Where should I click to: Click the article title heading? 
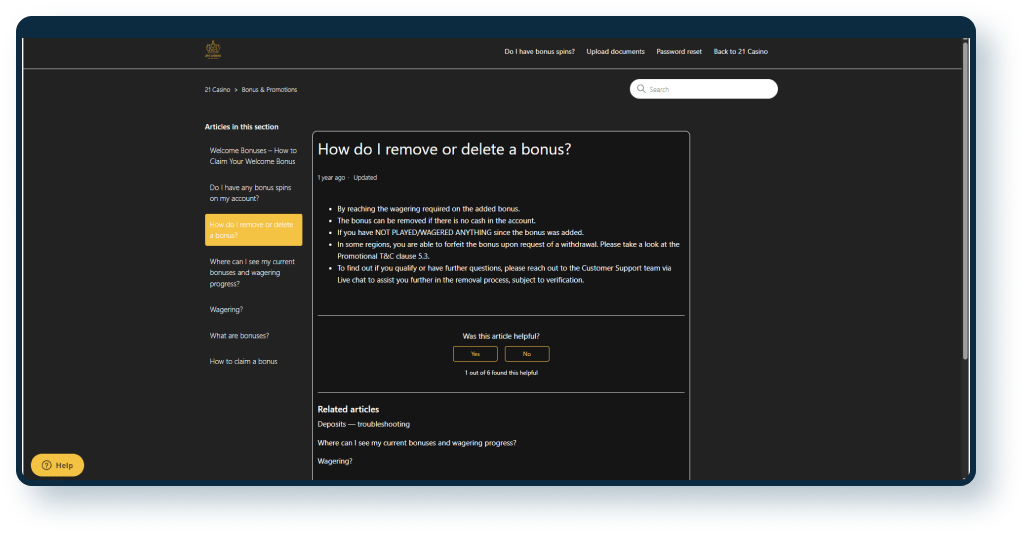click(444, 149)
